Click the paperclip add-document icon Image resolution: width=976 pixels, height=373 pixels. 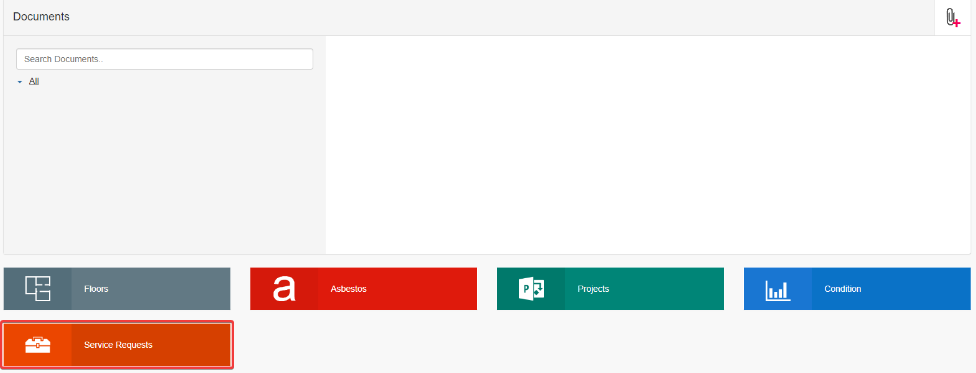point(952,17)
